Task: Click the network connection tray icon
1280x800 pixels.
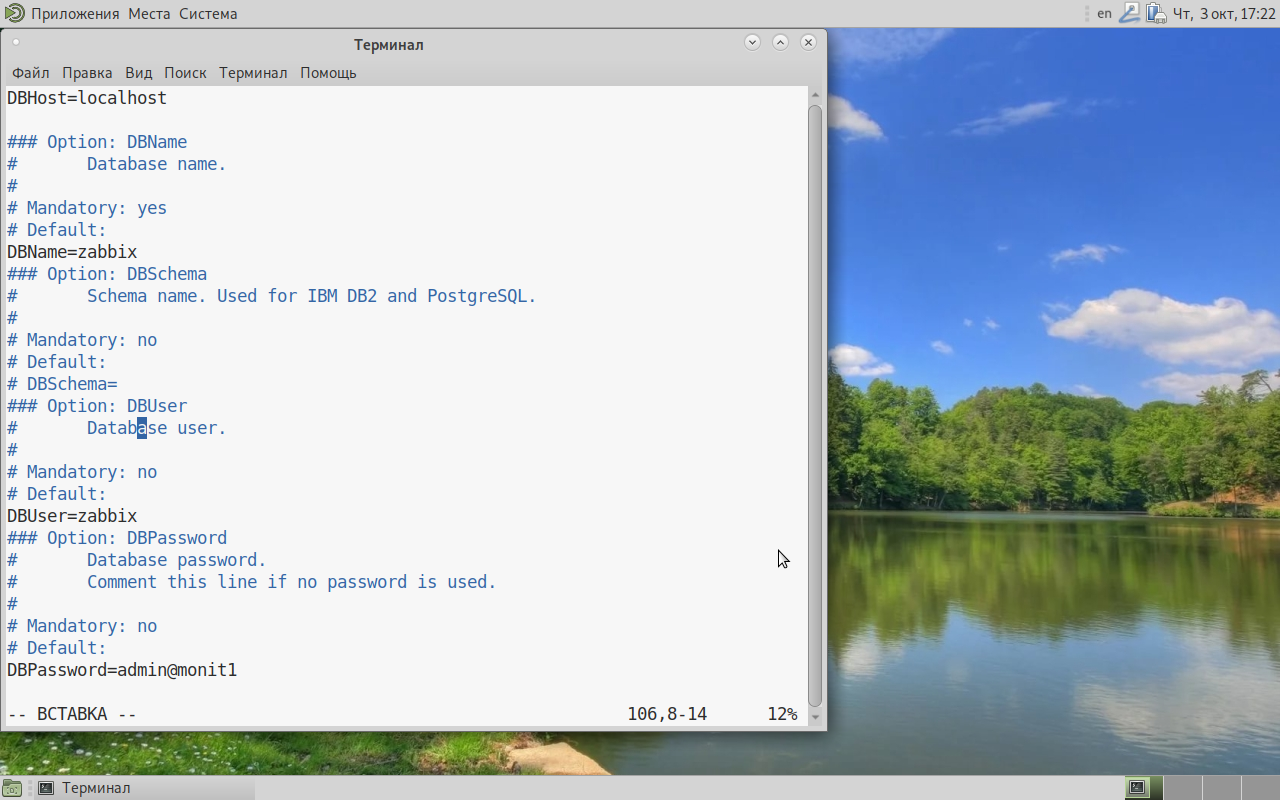Action: [1130, 13]
